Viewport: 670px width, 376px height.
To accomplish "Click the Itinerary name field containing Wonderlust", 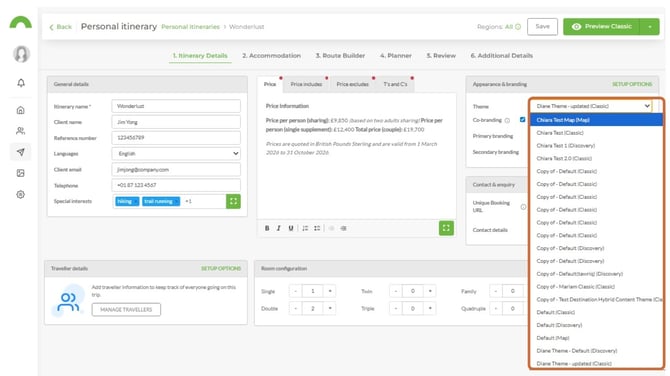I will tap(176, 106).
